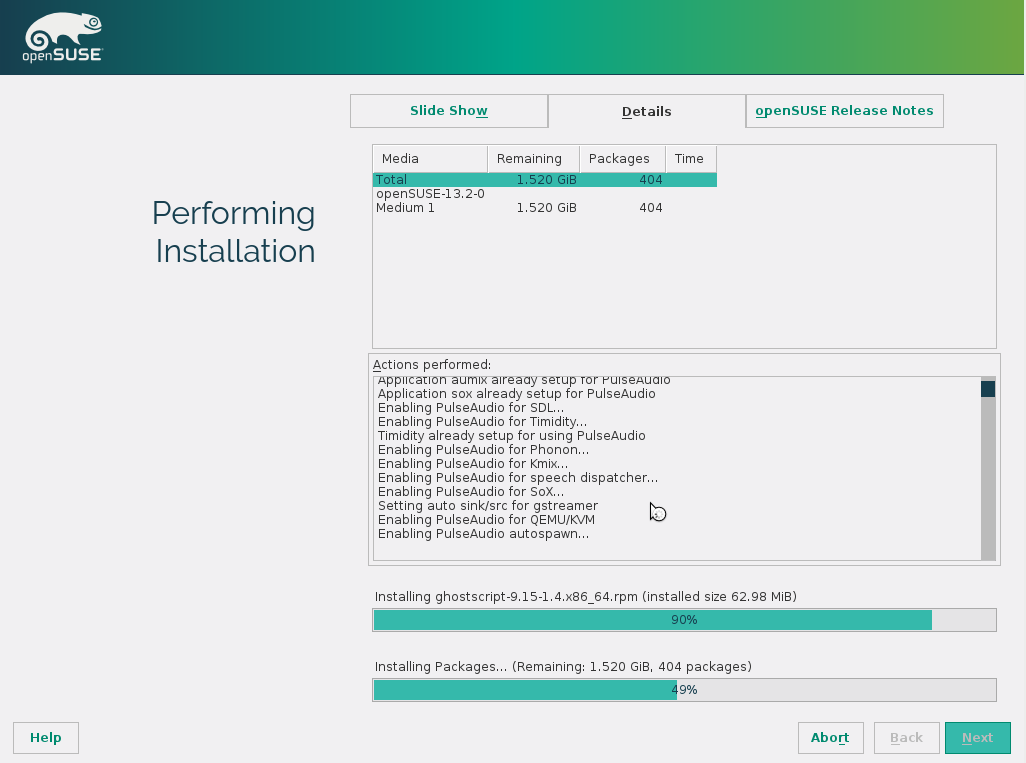
Task: Click the 1.520 GiB value in Medium 1 row
Action: 546,207
